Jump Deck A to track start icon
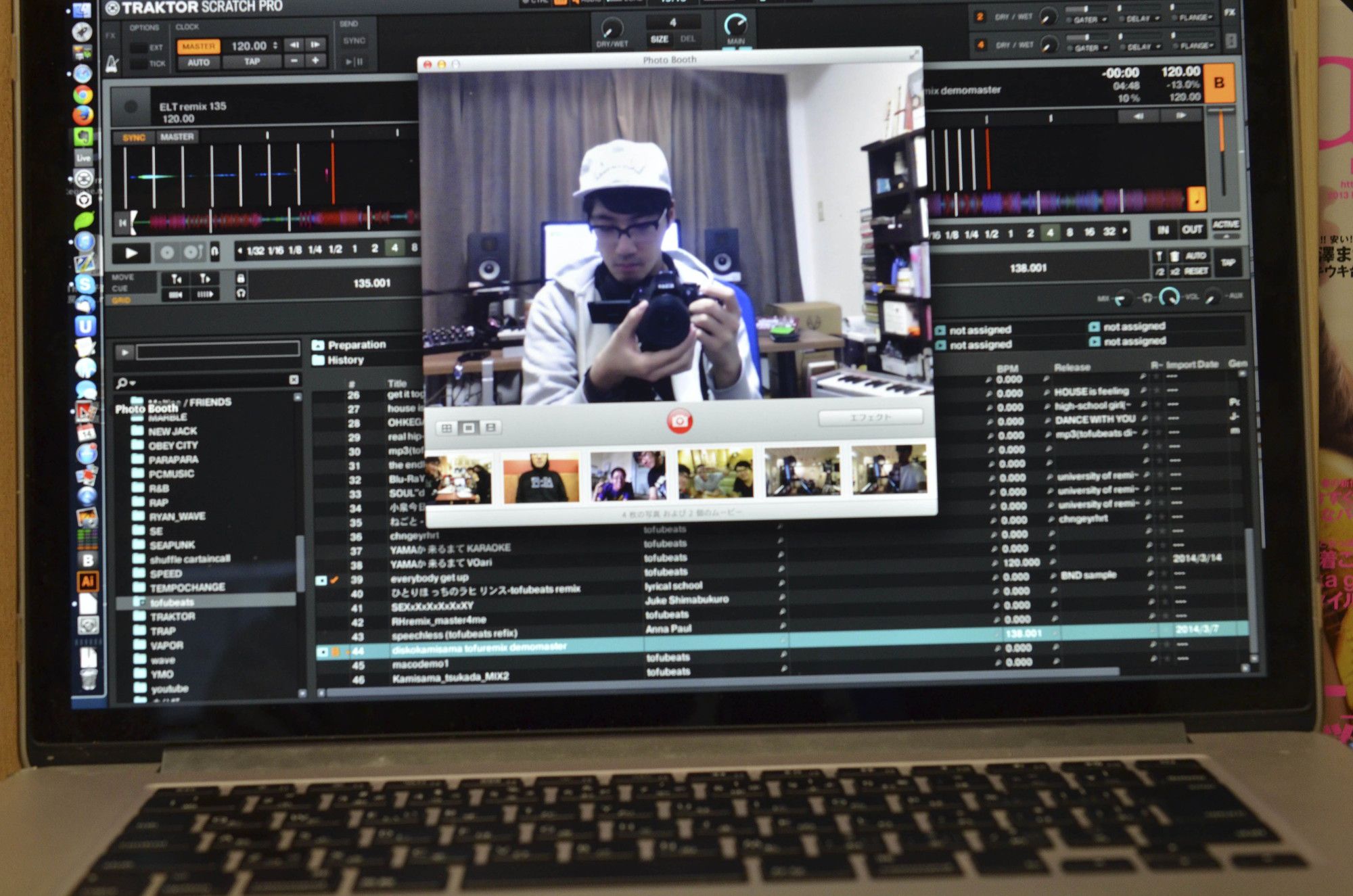 tap(122, 222)
